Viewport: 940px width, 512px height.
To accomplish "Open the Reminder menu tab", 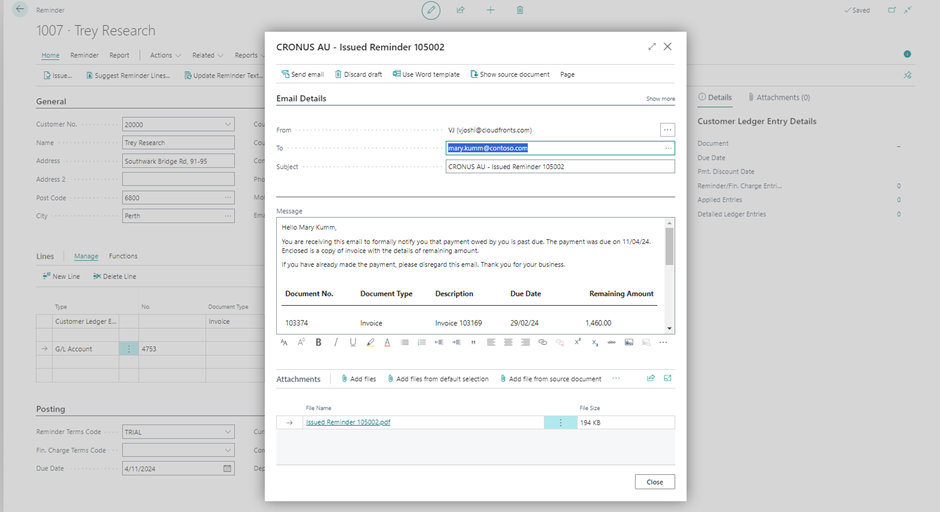I will (84, 55).
